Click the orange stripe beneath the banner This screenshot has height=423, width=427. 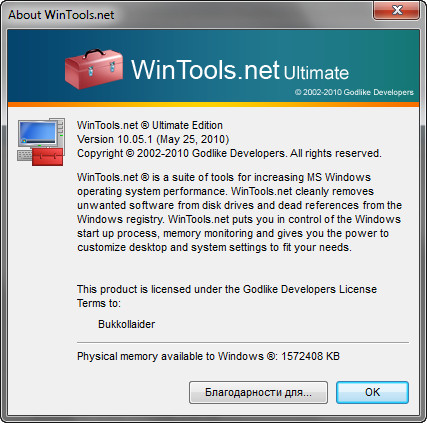[213, 104]
